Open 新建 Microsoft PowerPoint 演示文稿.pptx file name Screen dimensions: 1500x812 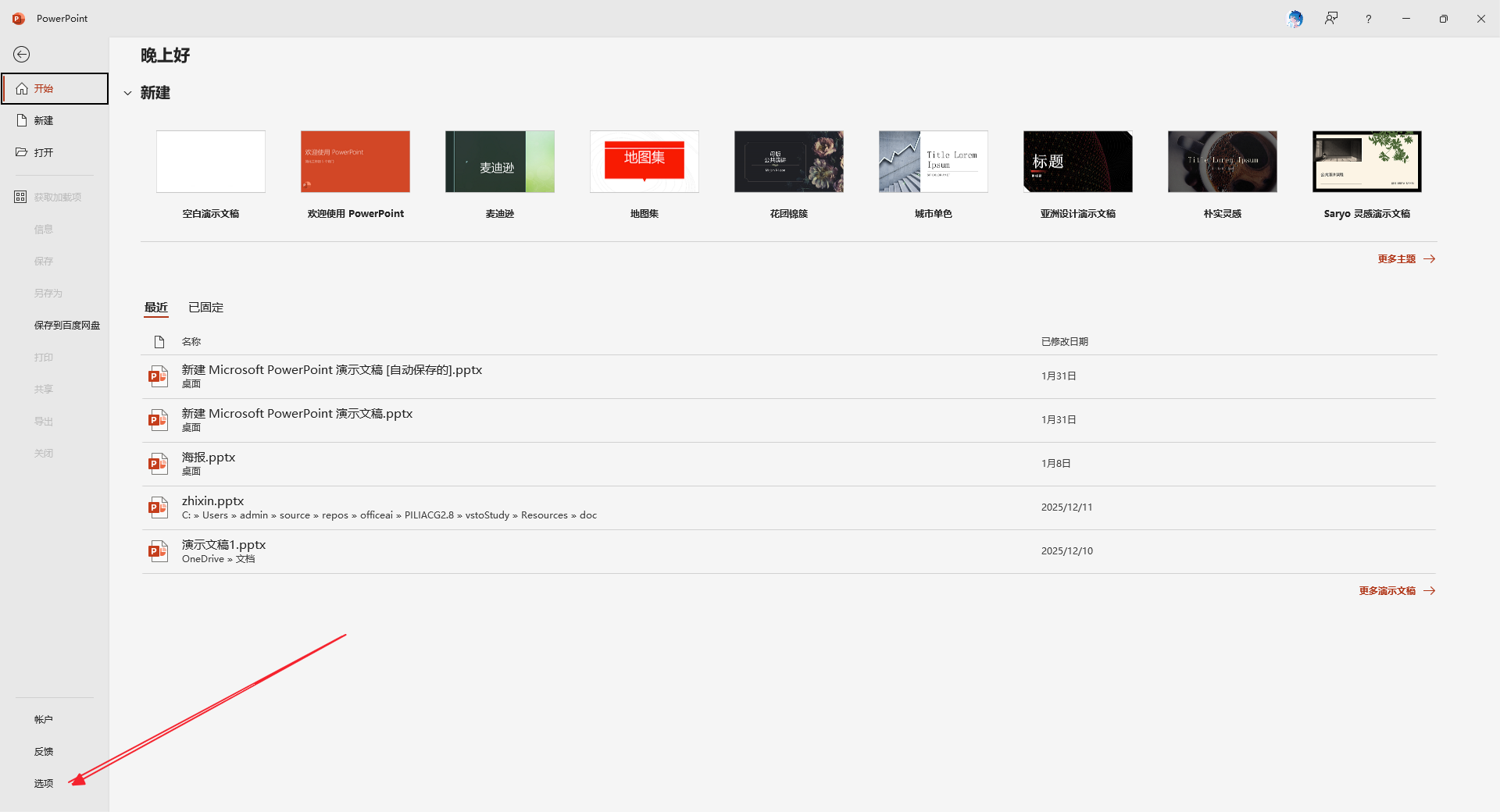pyautogui.click(x=297, y=413)
